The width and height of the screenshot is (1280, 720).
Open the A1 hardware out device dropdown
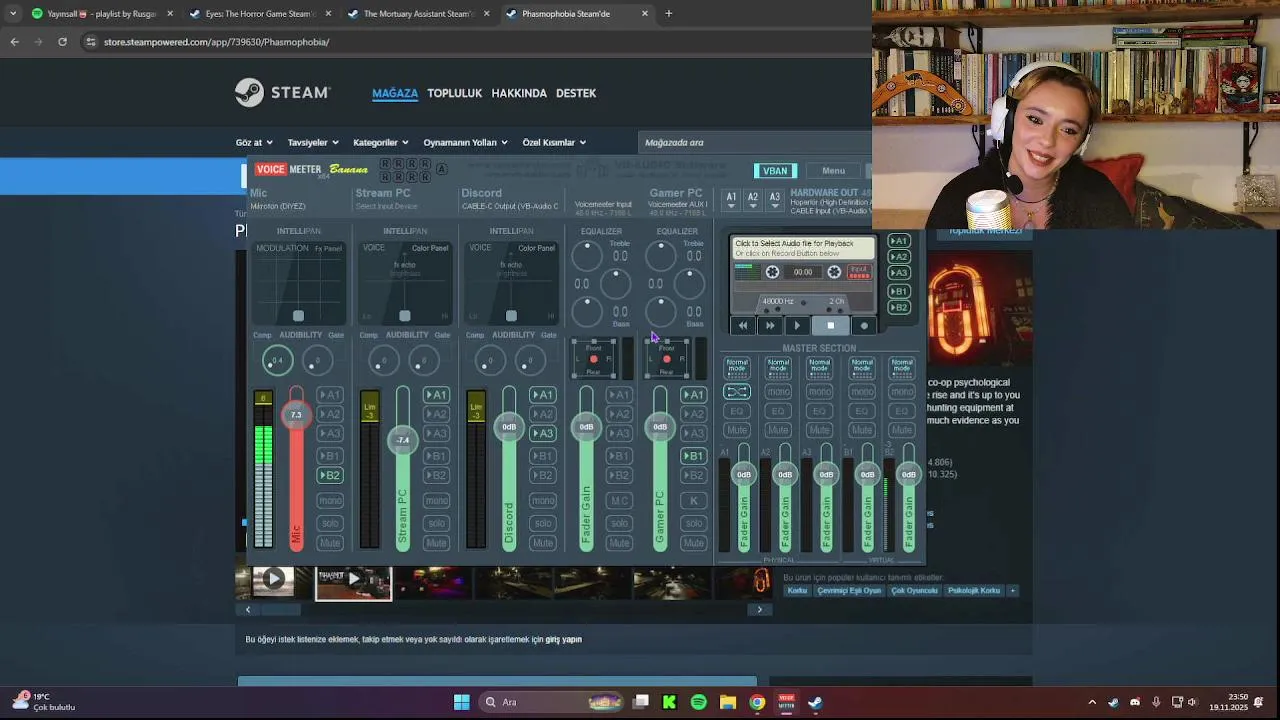[x=731, y=199]
